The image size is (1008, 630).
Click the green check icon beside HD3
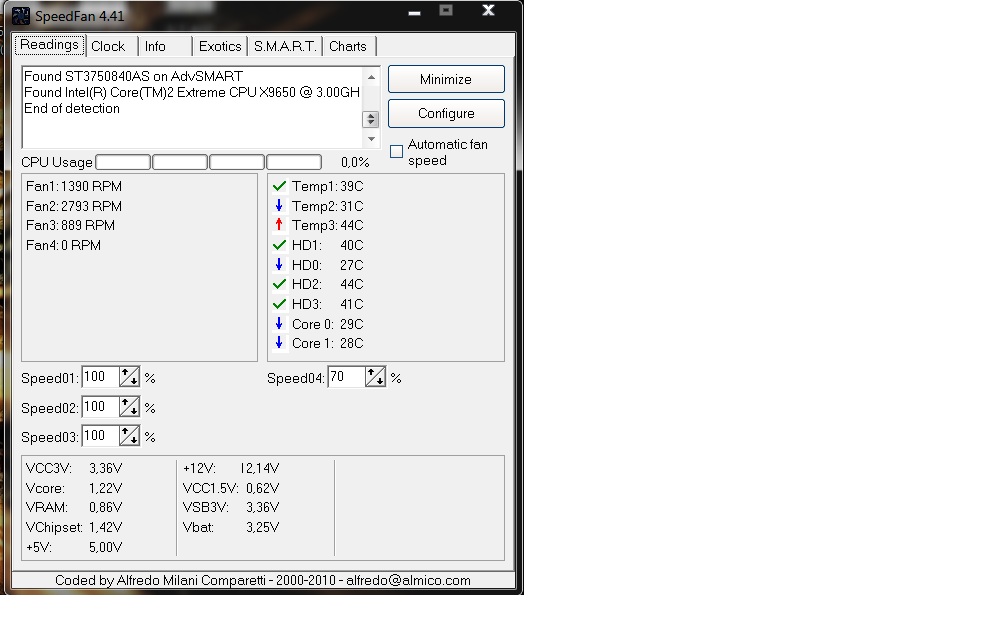coord(279,304)
